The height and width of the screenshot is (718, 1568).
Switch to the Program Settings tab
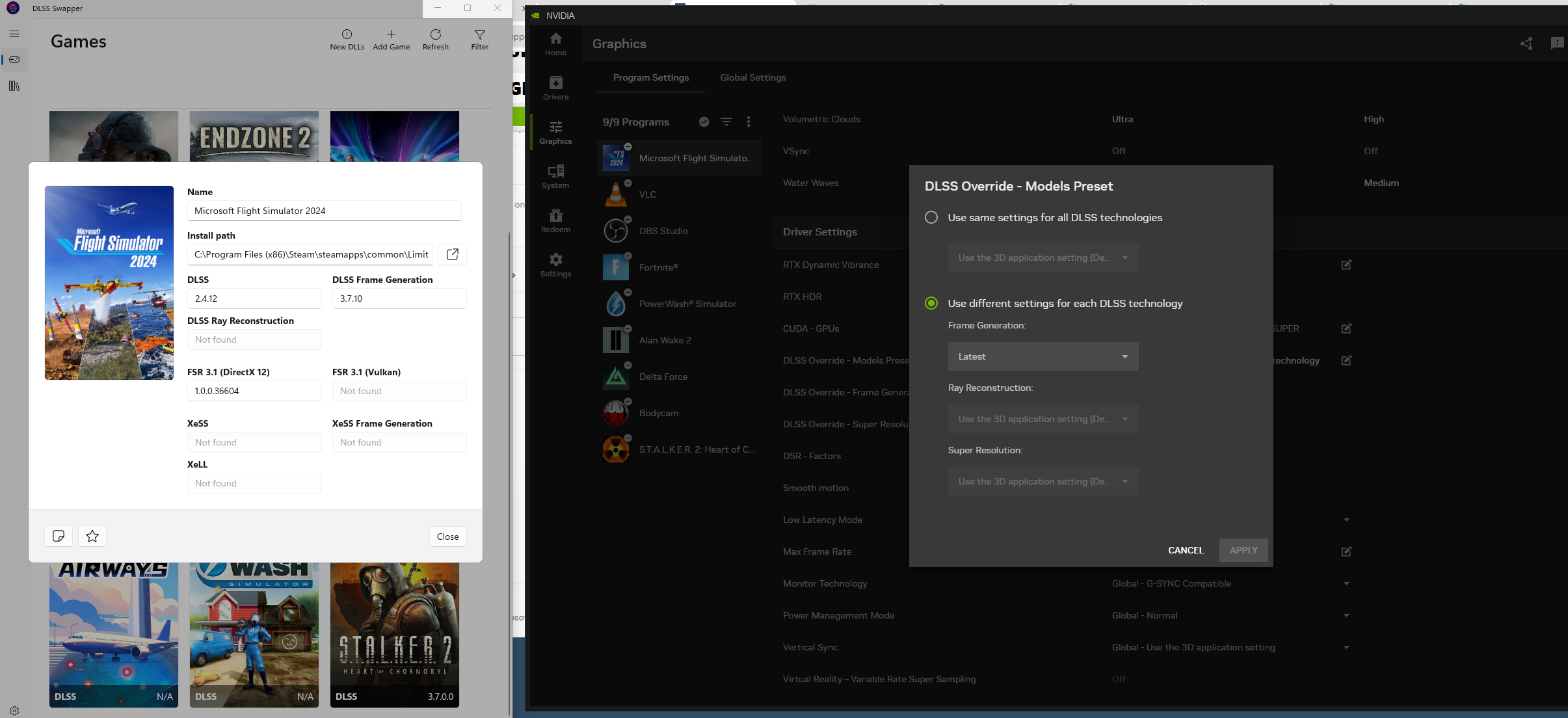[651, 77]
